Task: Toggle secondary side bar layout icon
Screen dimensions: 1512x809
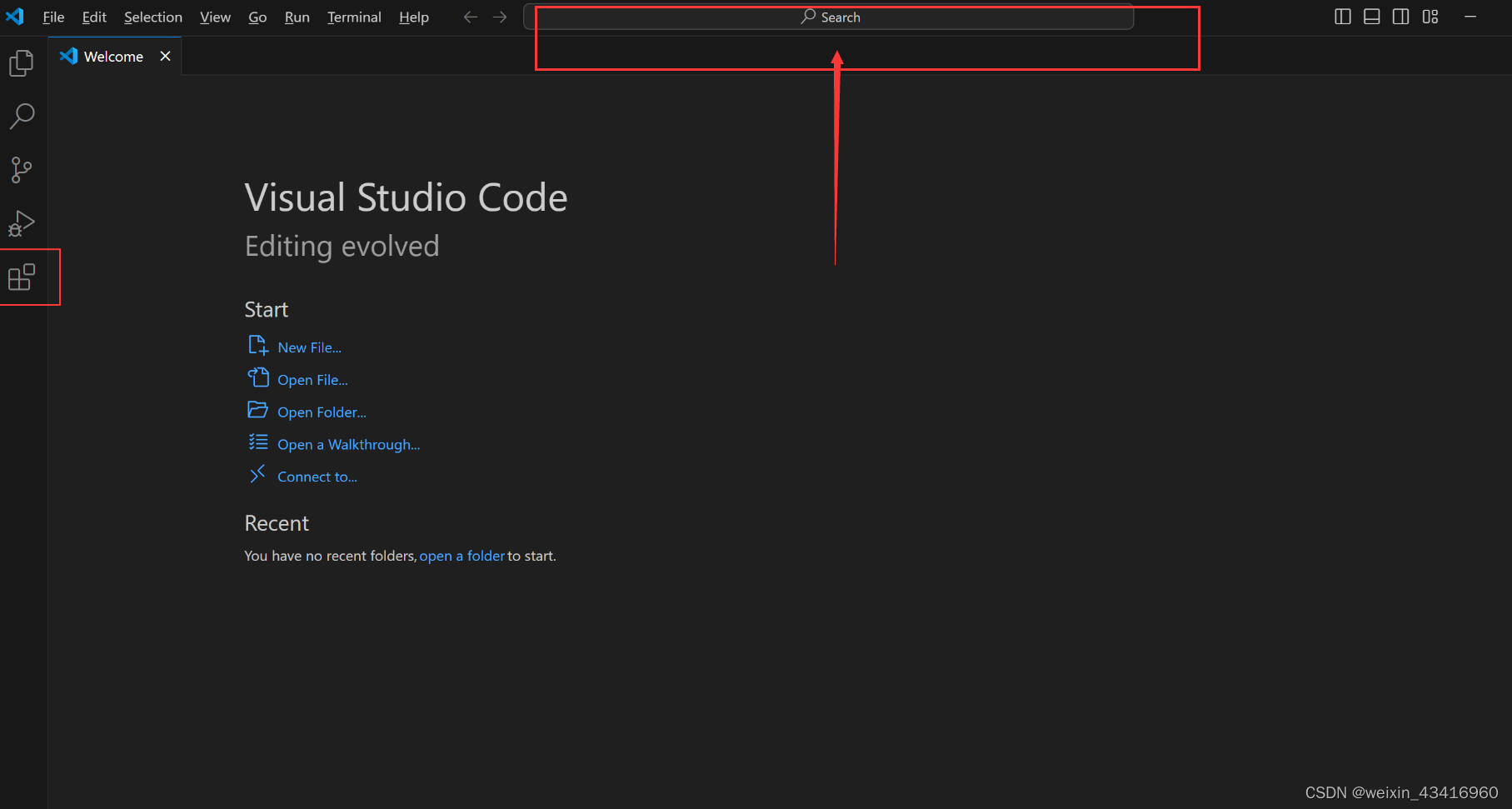Action: click(1401, 17)
